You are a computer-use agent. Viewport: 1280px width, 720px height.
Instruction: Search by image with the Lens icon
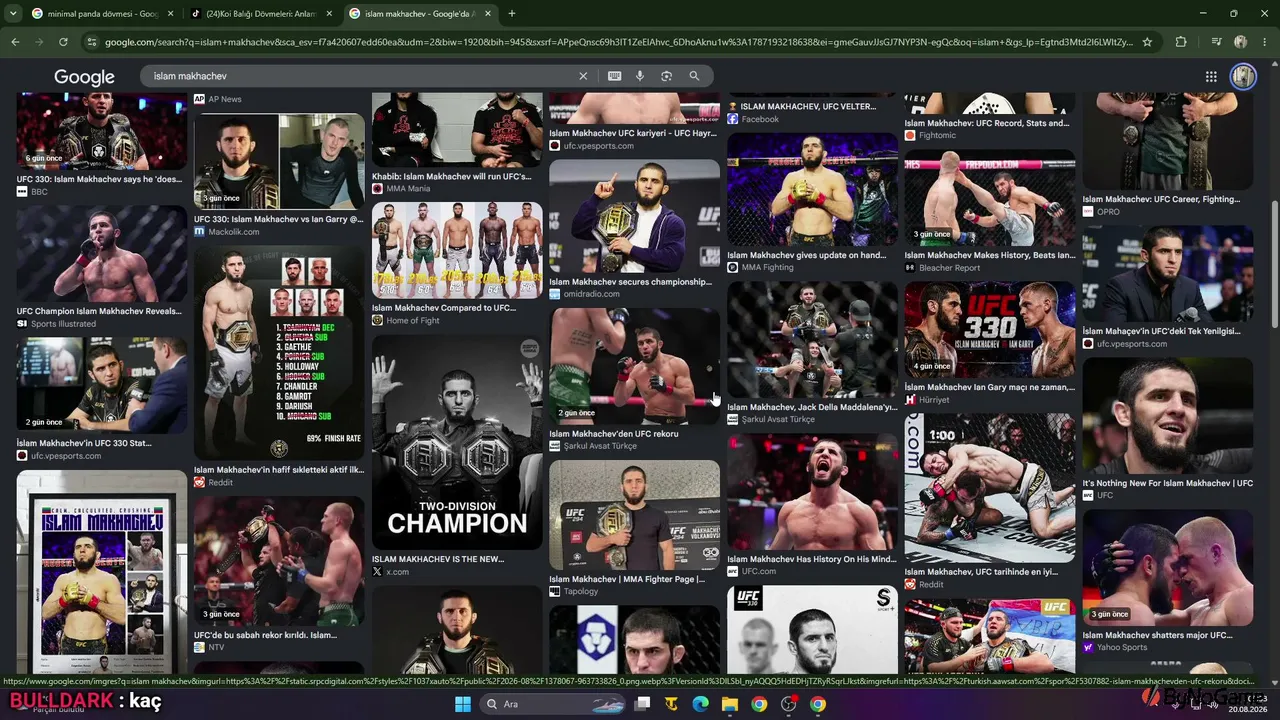tap(666, 76)
